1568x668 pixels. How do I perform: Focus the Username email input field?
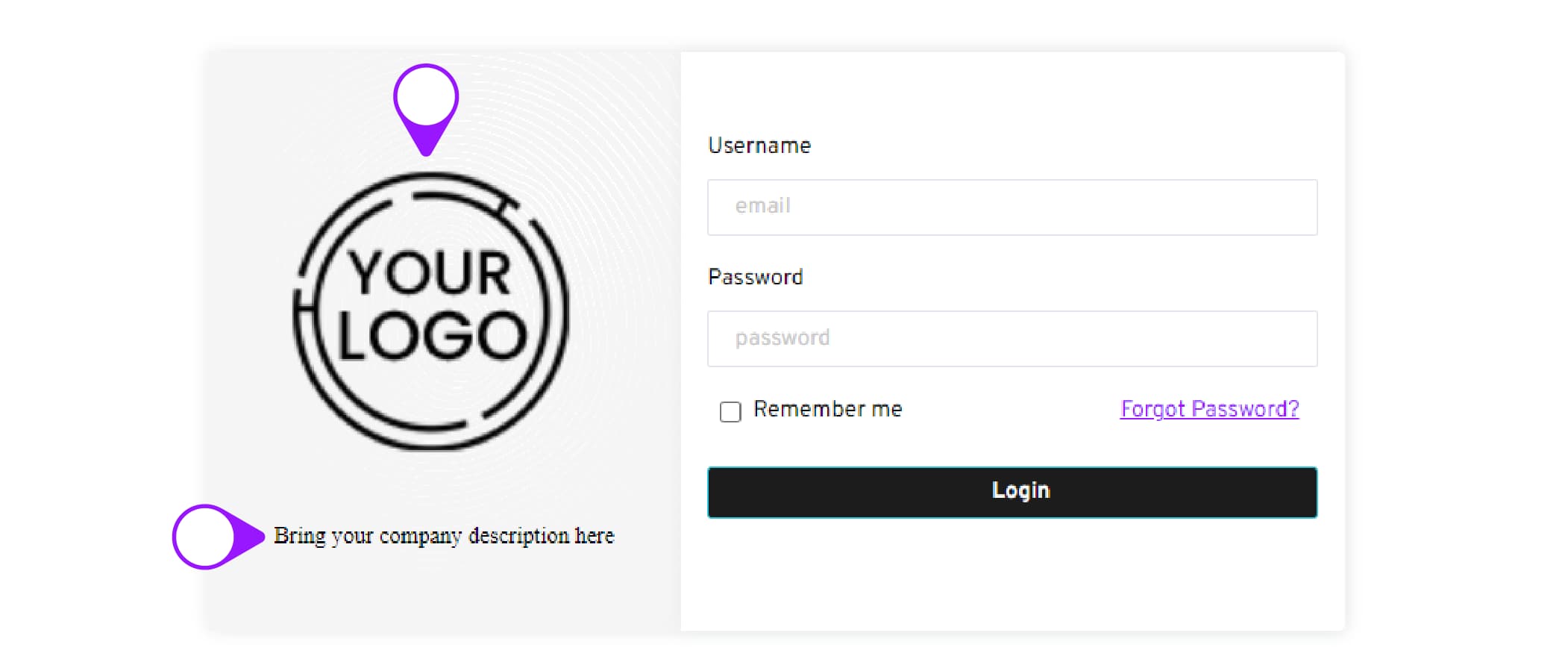1012,207
